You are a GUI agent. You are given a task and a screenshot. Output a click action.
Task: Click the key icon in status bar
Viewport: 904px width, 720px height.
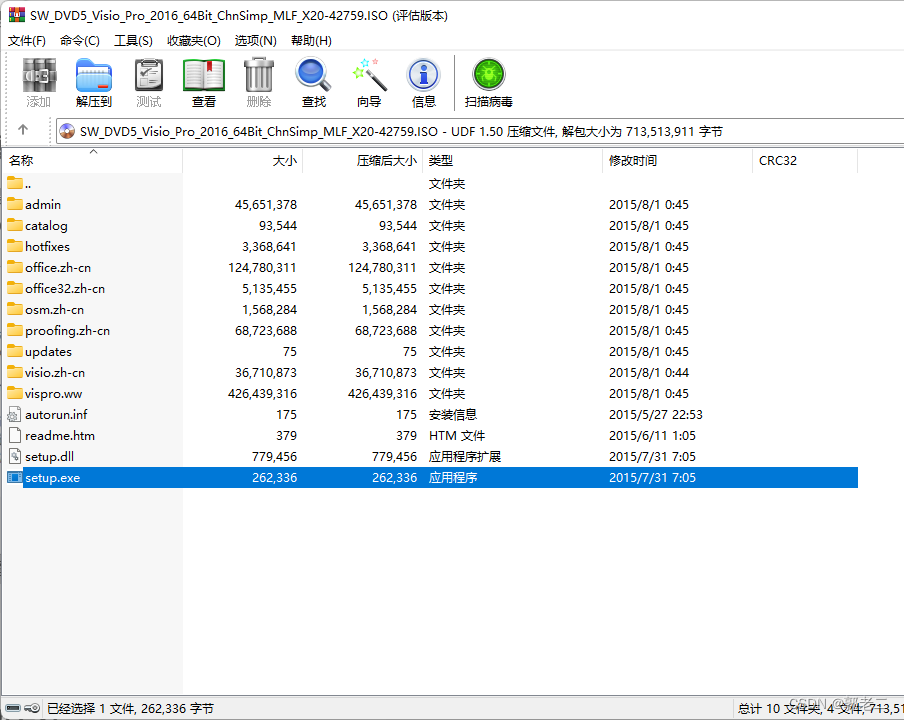coord(32,708)
